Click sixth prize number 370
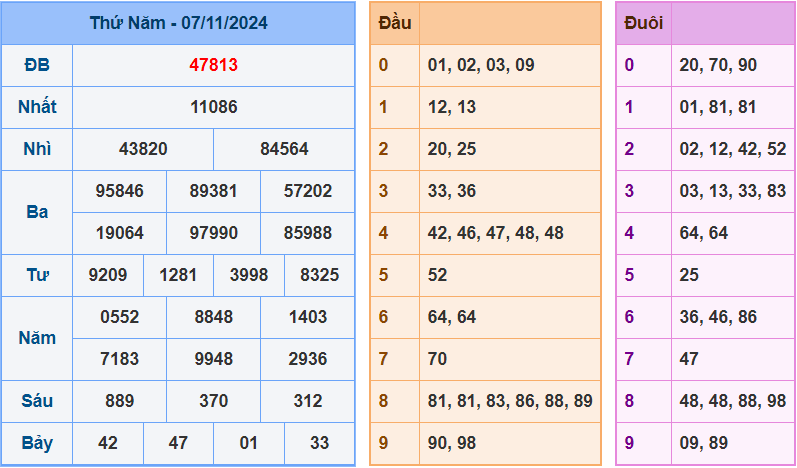 pyautogui.click(x=213, y=401)
